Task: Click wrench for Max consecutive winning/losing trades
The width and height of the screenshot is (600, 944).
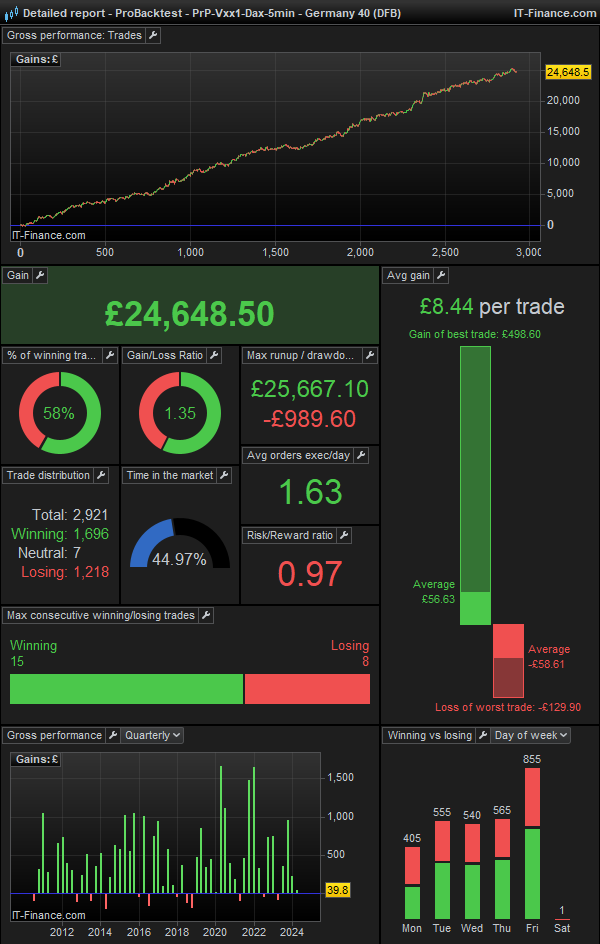Action: pyautogui.click(x=206, y=615)
